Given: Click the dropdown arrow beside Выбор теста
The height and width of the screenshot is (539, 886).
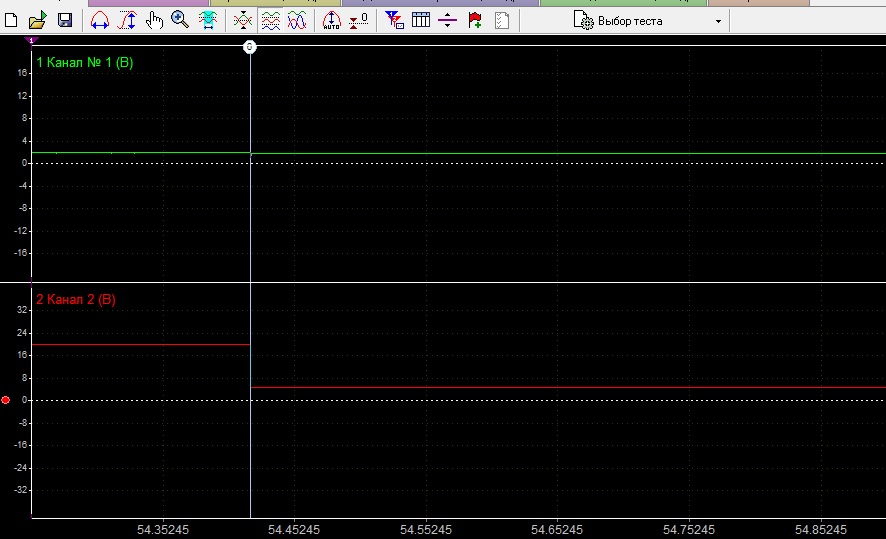Looking at the screenshot, I should pyautogui.click(x=718, y=21).
